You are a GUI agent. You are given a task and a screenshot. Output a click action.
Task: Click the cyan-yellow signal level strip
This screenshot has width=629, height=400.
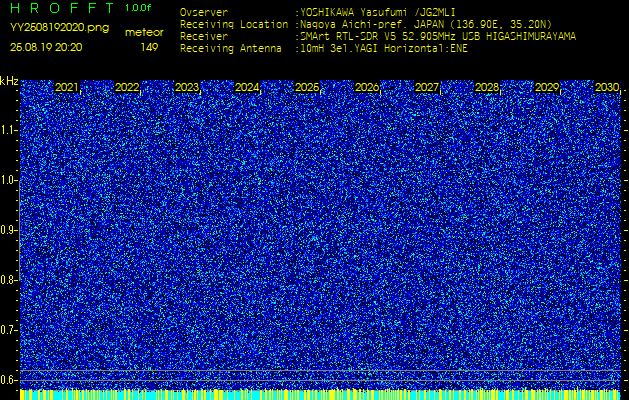tap(321, 394)
